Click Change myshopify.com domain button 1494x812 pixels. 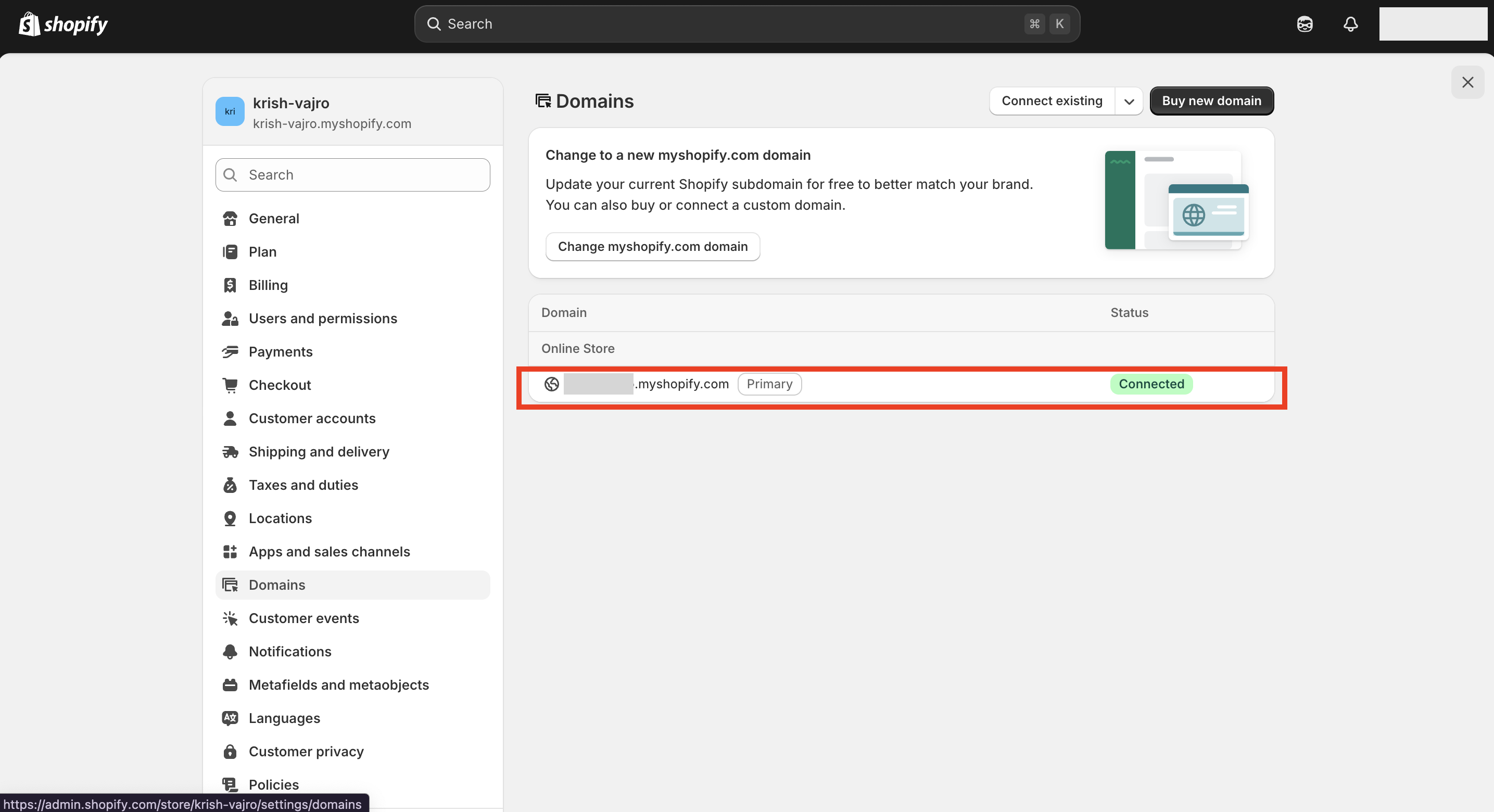[652, 247]
